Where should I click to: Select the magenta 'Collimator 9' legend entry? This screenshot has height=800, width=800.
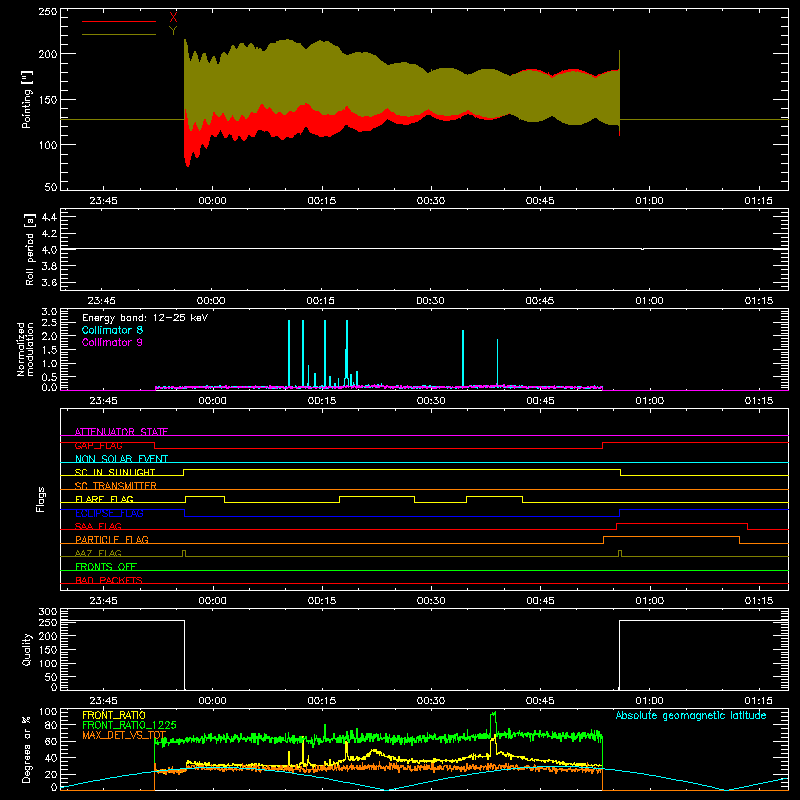click(x=112, y=342)
